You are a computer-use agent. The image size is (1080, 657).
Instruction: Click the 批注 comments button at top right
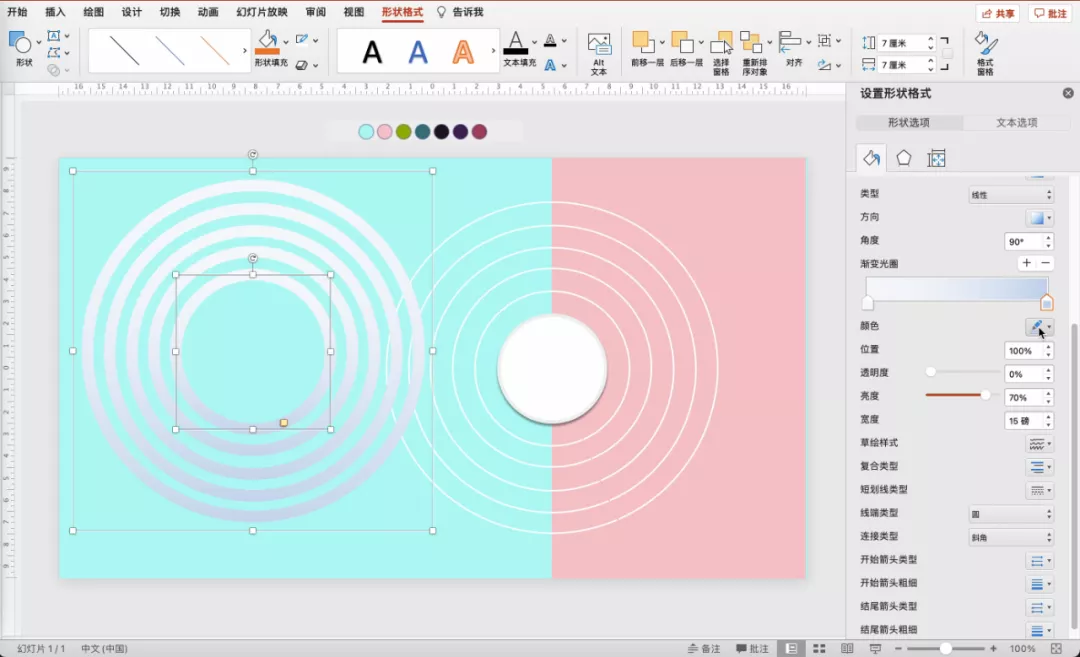pos(1050,13)
